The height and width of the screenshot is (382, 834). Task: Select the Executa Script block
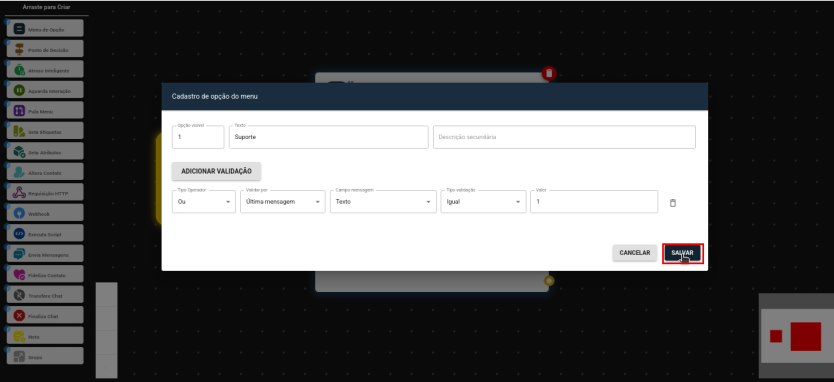(x=45, y=234)
